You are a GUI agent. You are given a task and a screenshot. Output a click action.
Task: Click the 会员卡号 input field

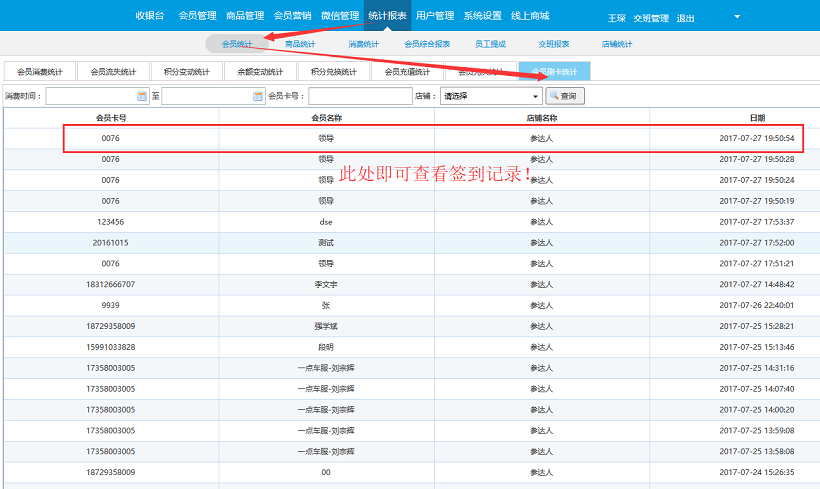coord(360,96)
